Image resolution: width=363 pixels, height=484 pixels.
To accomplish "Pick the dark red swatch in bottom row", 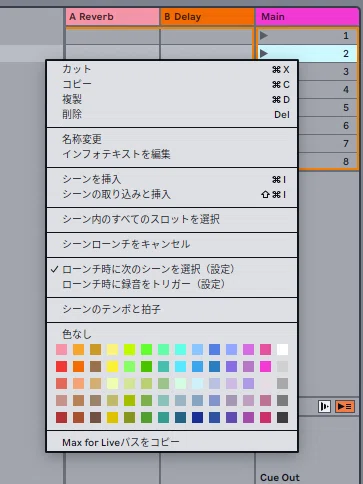I will (62, 417).
